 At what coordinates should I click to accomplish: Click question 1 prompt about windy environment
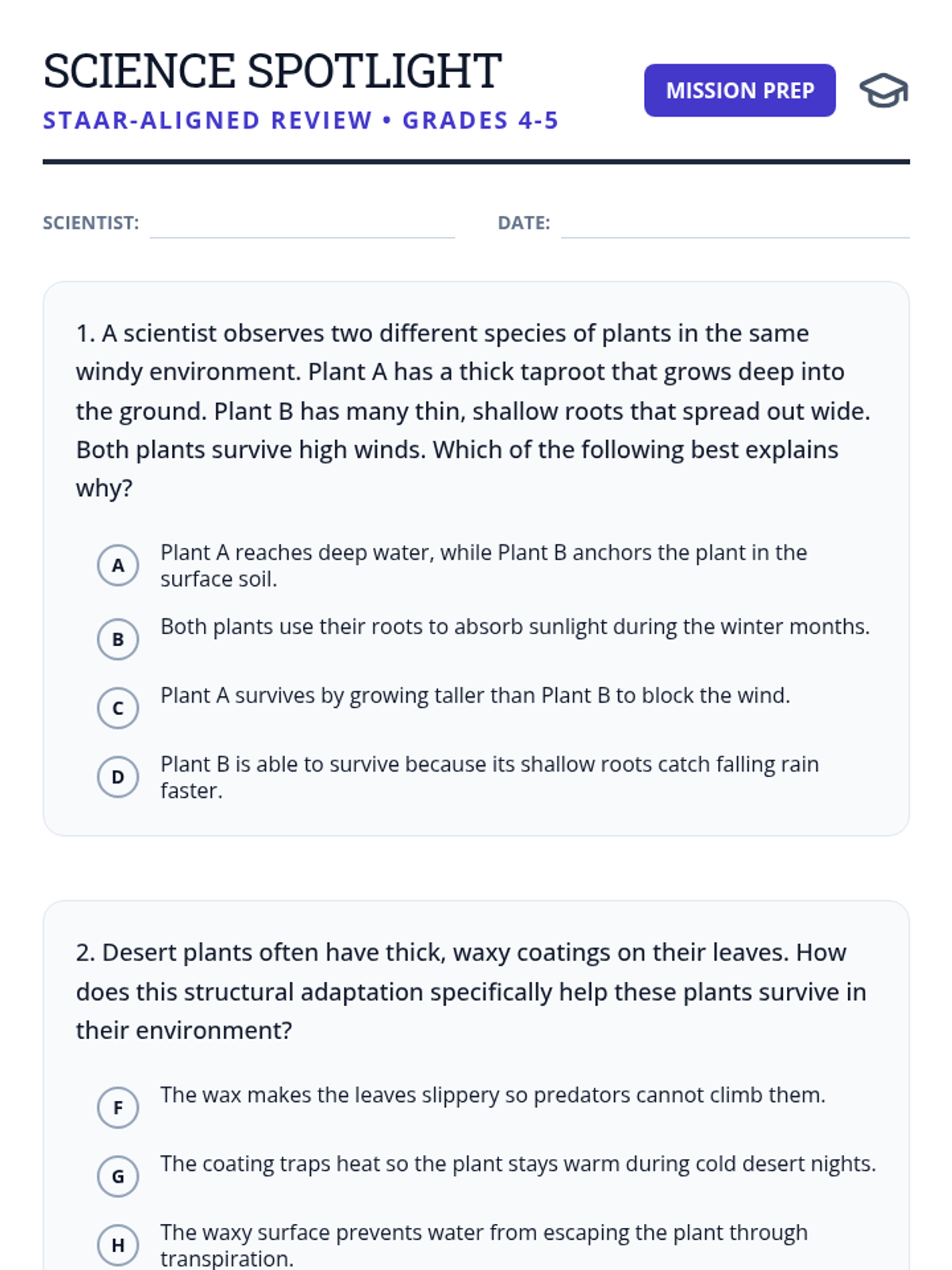point(473,410)
